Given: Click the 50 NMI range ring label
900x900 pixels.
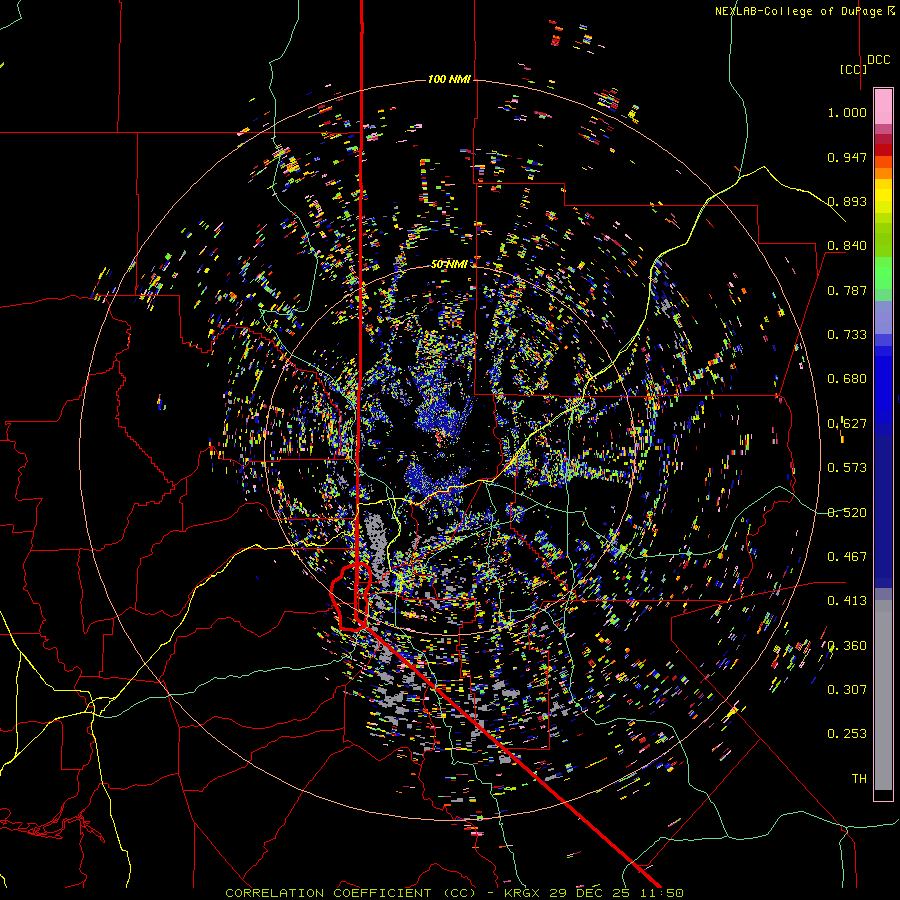Looking at the screenshot, I should [449, 264].
